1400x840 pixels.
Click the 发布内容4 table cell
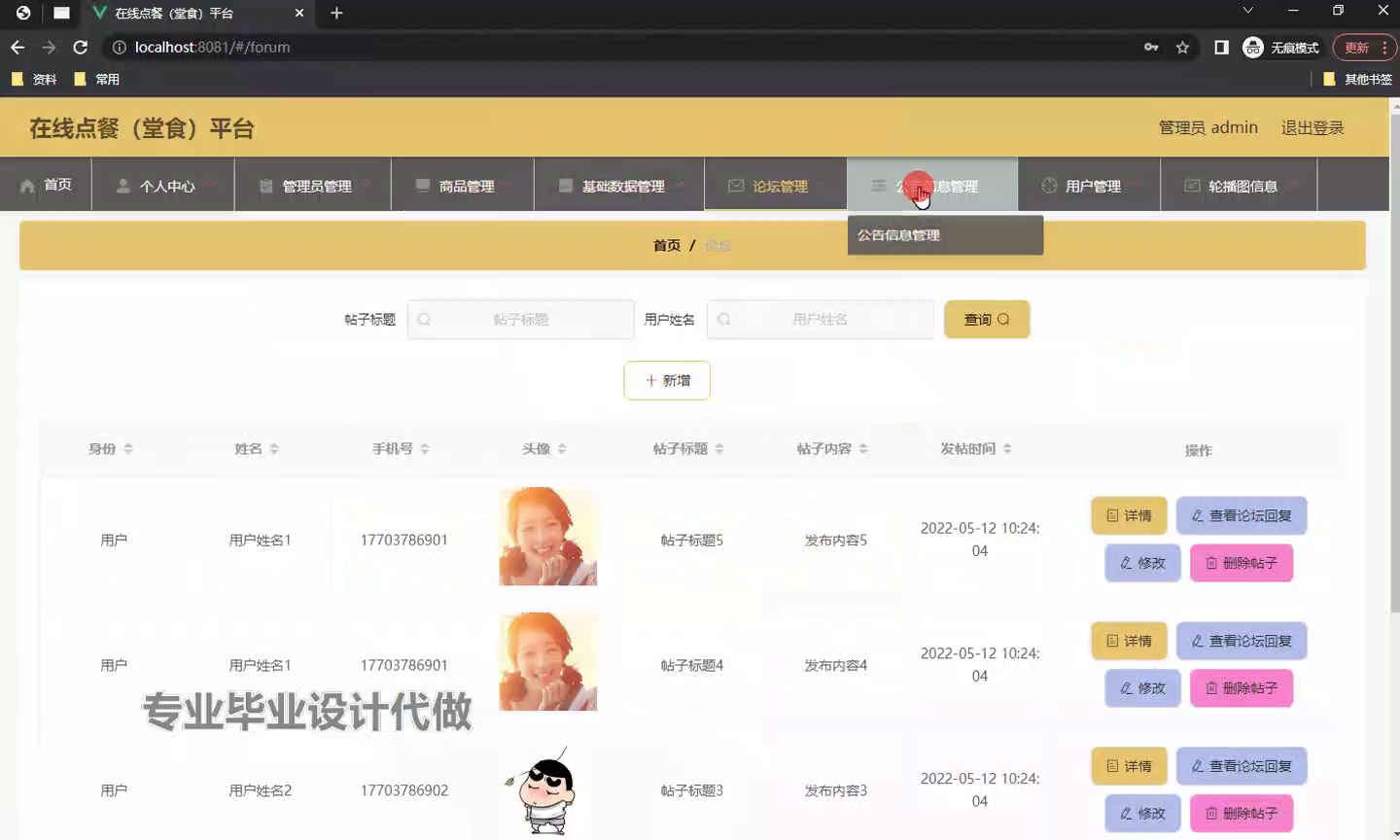(x=836, y=665)
